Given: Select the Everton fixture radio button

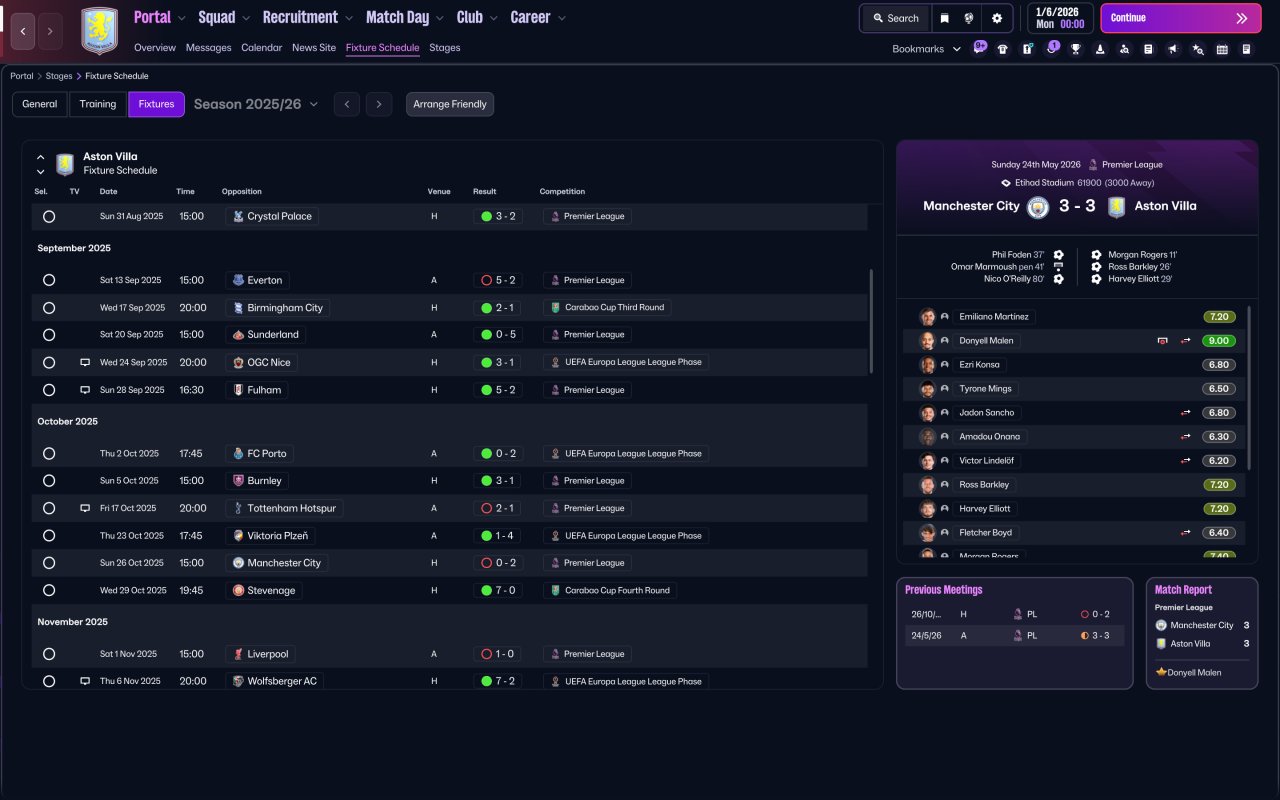Looking at the screenshot, I should tap(49, 280).
